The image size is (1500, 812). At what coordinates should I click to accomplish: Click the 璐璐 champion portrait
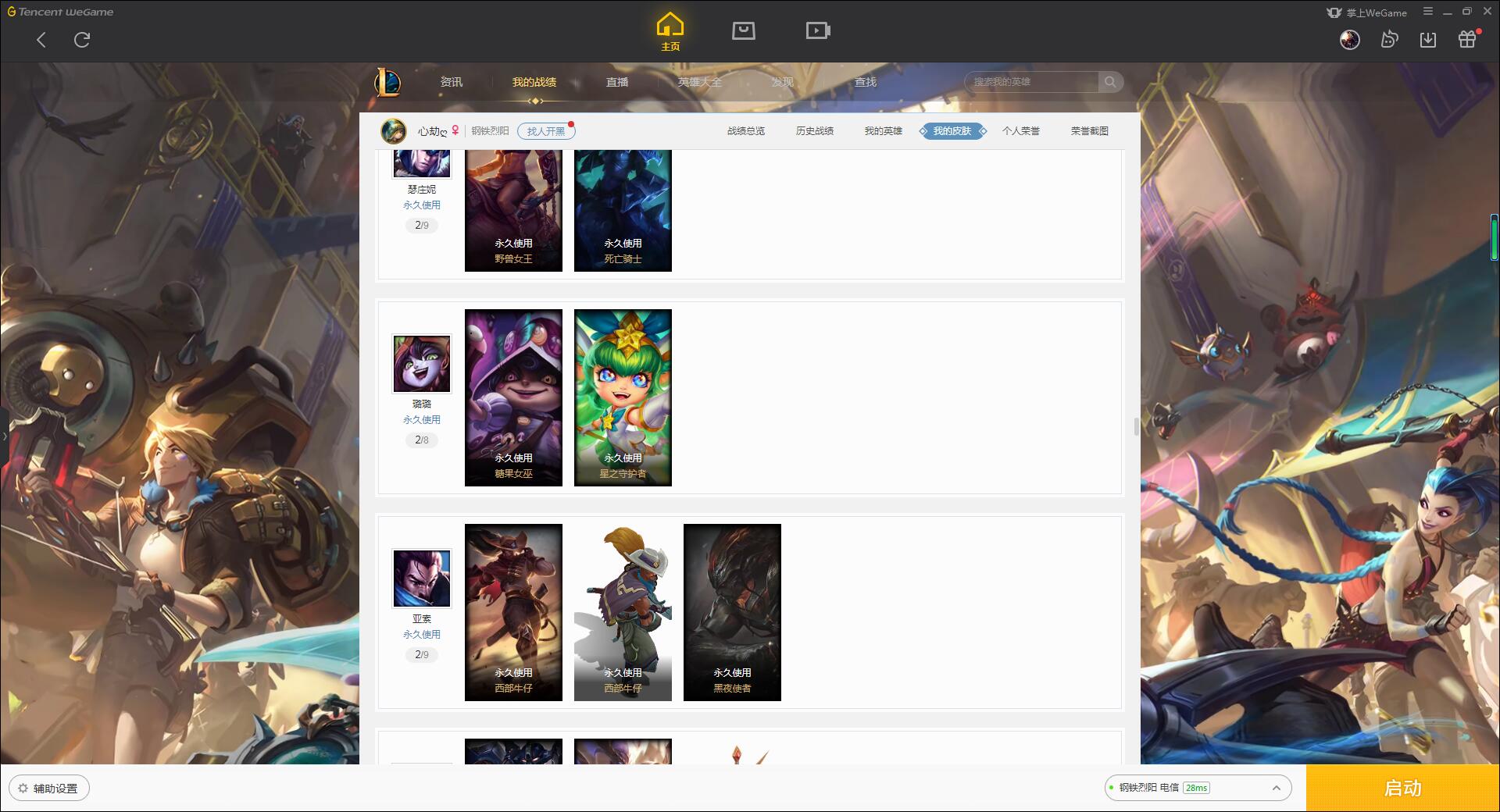point(422,364)
